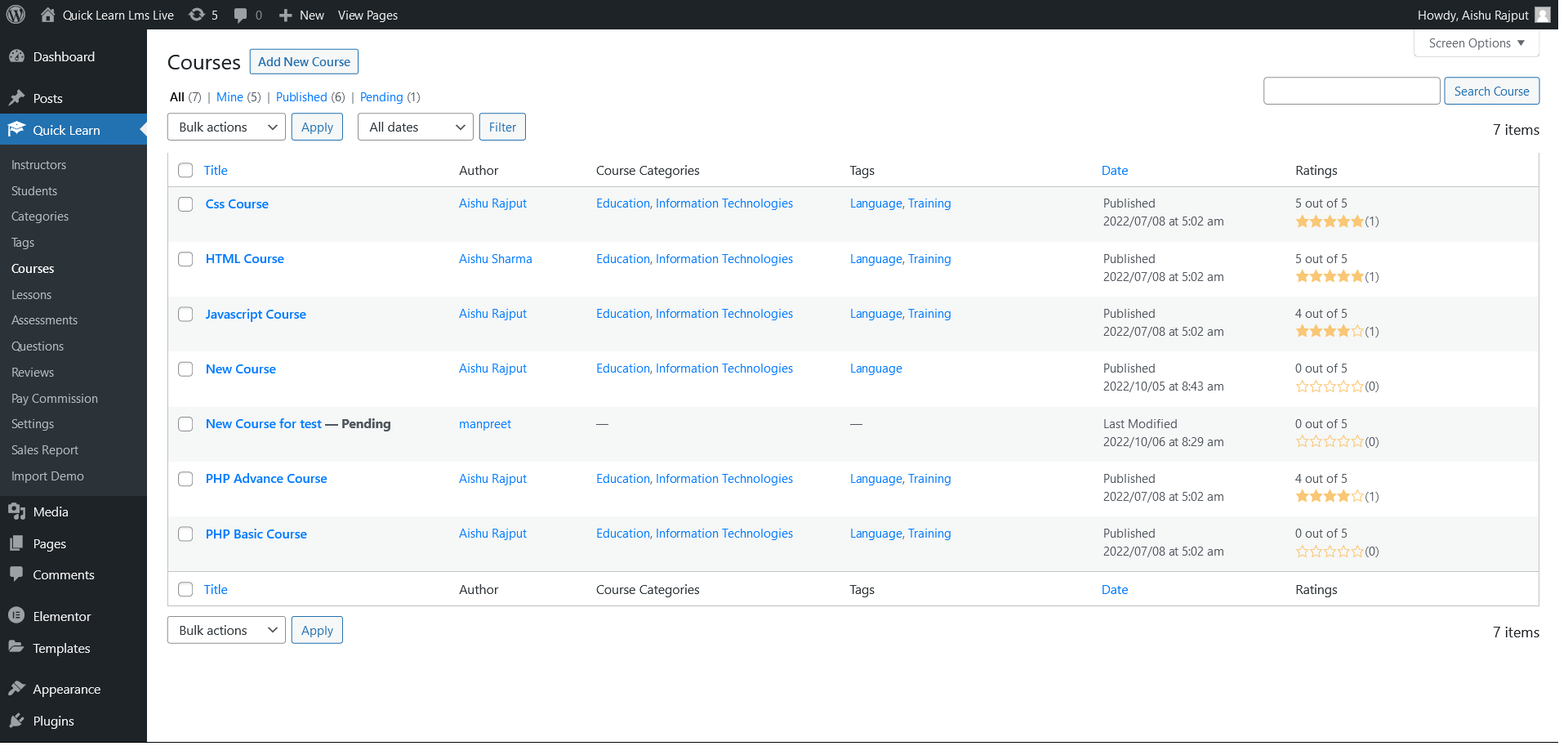1568x746 pixels.
Task: Click the Pages icon in sidebar
Action: coord(16,543)
